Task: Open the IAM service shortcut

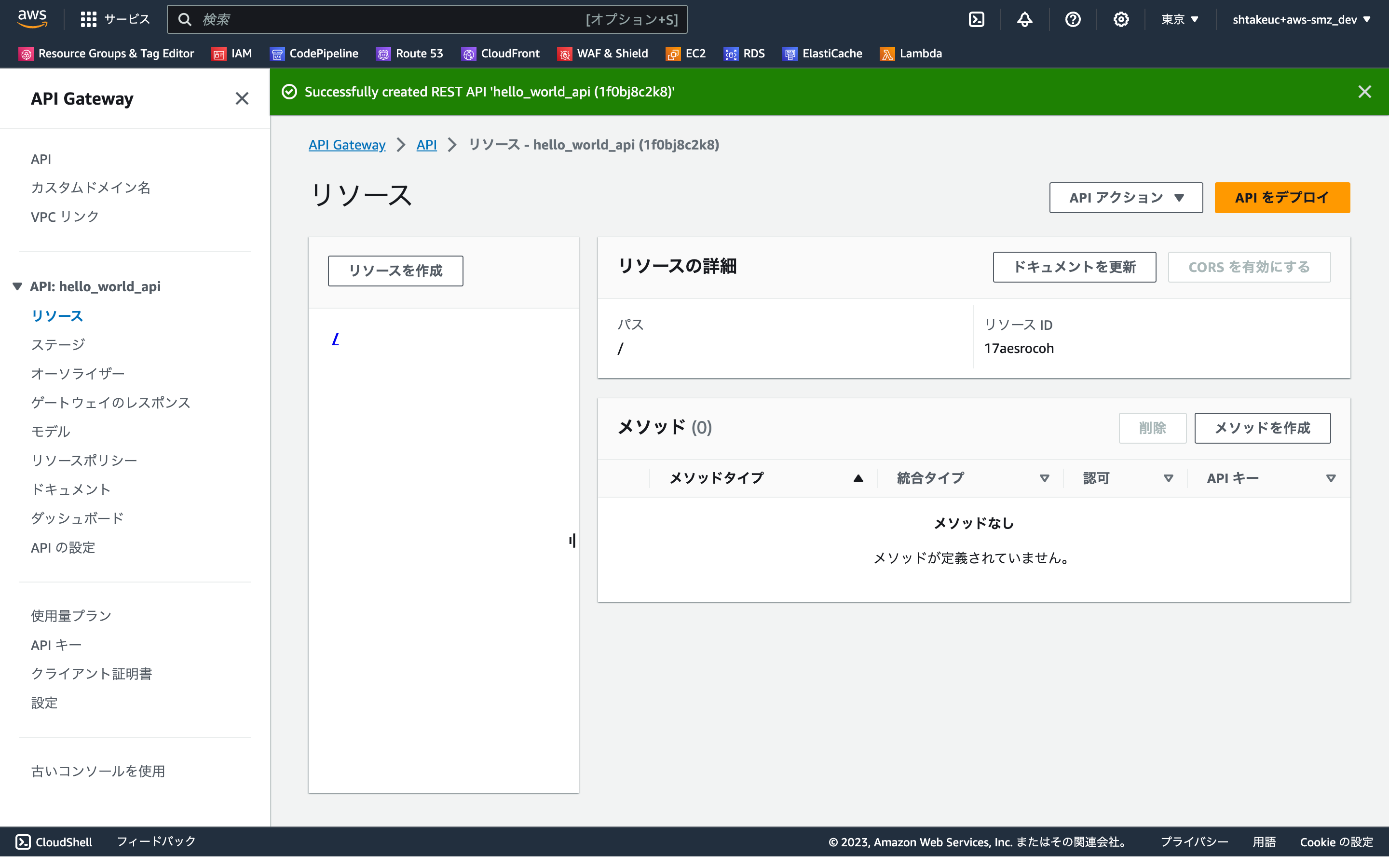Action: pos(232,54)
